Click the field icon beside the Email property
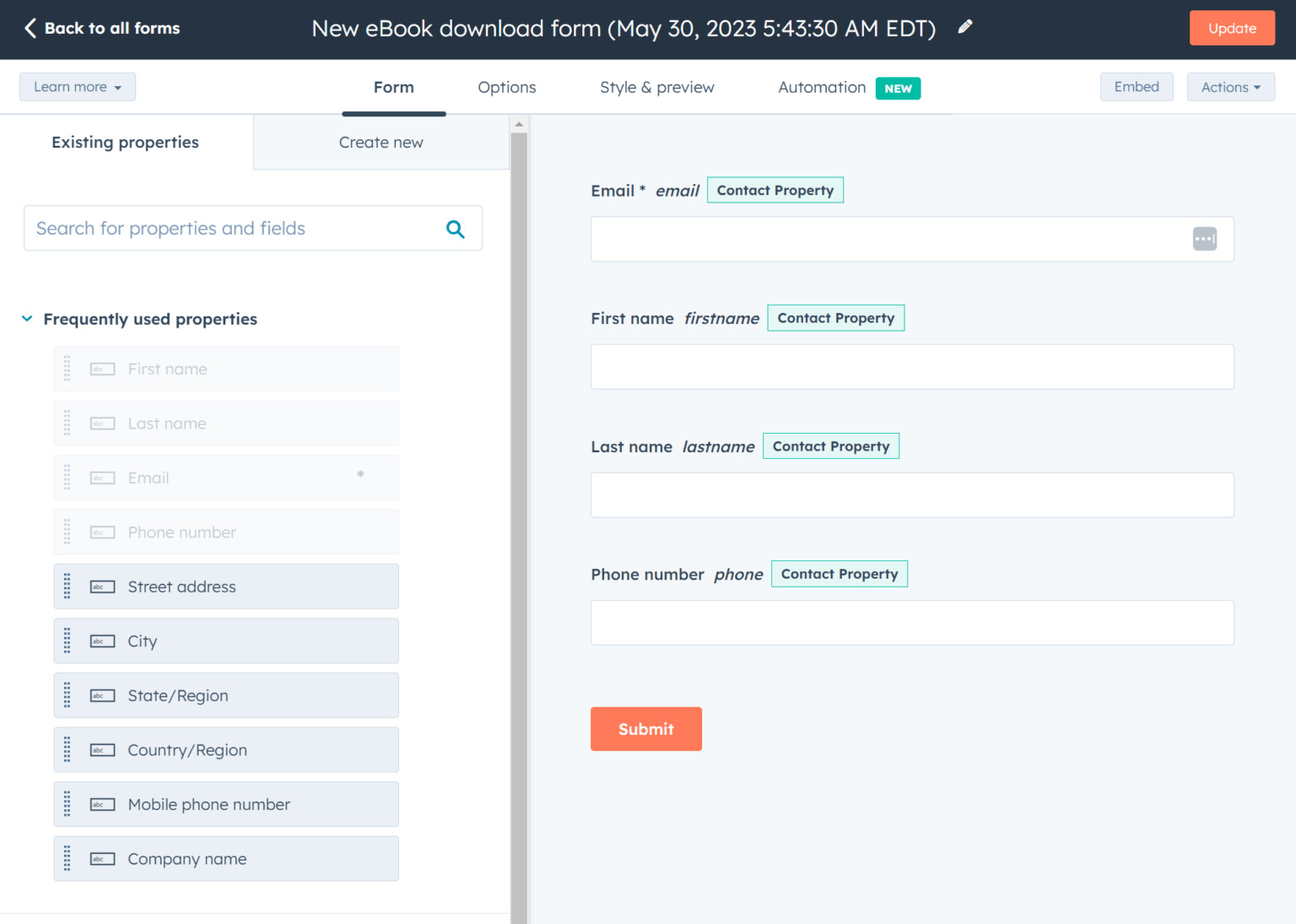 coord(101,478)
